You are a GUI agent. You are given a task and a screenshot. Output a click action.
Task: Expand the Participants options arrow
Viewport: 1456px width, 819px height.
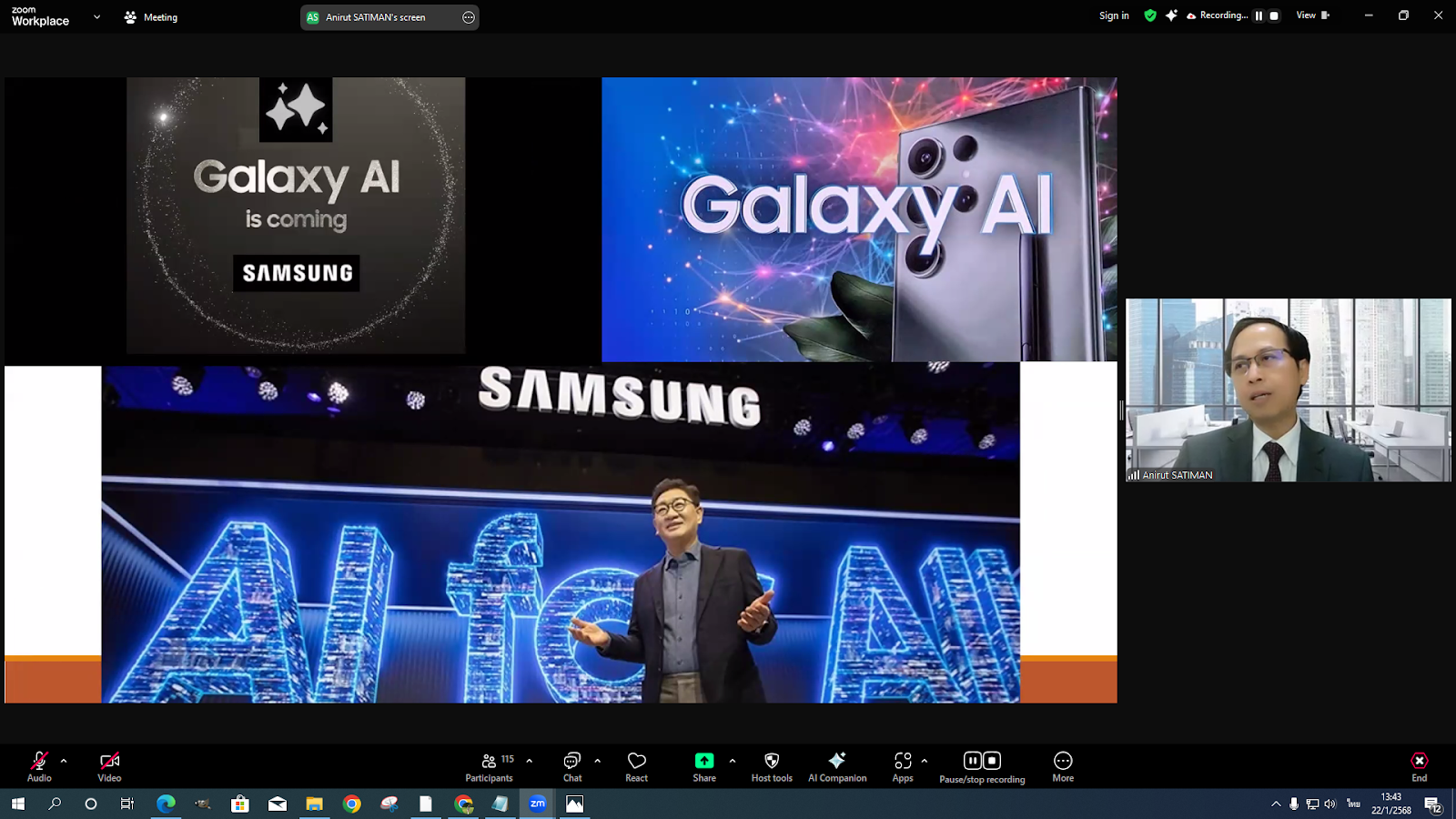[530, 761]
